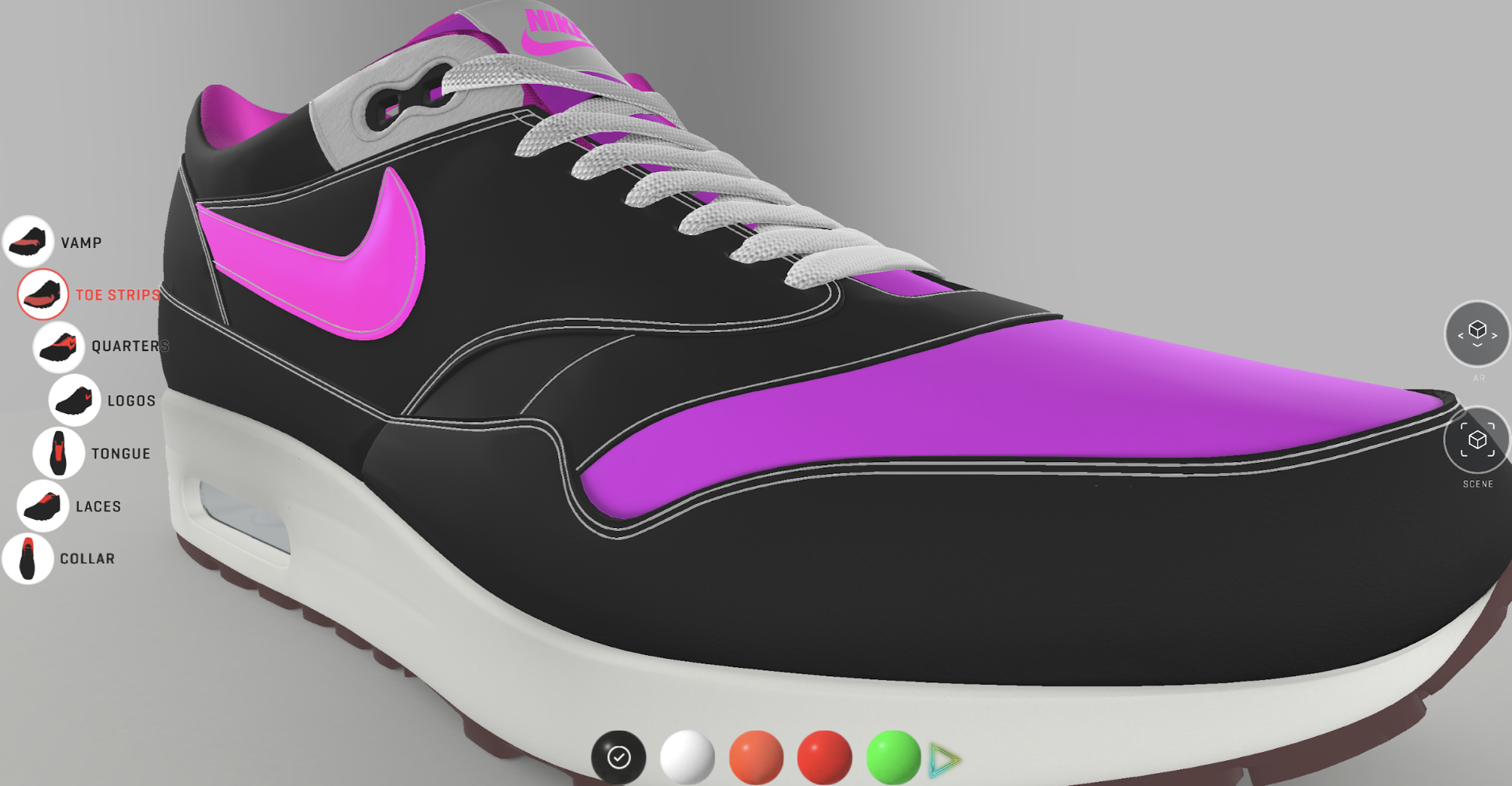
Task: Select the Logos shoe part icon
Action: tap(75, 400)
